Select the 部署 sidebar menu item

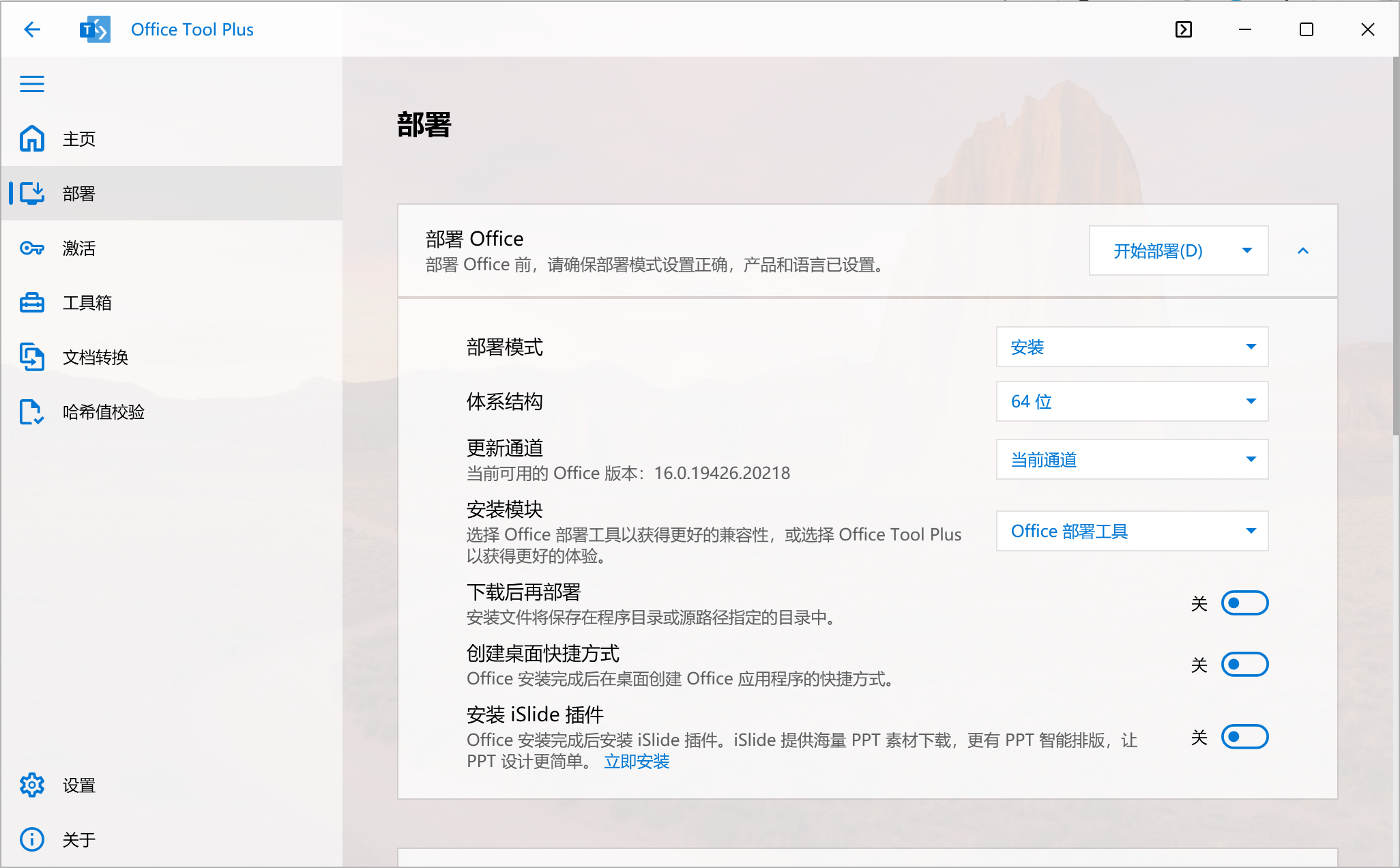click(x=78, y=194)
